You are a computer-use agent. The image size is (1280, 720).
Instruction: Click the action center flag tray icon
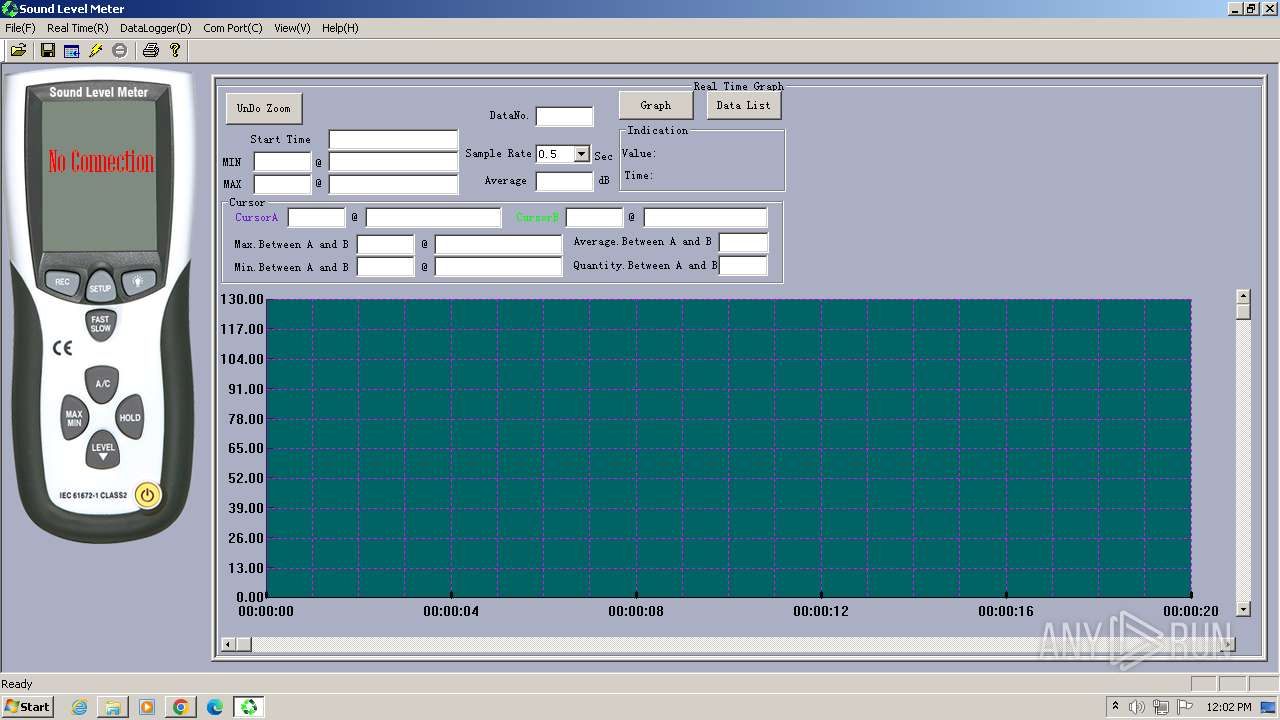click(x=1185, y=707)
